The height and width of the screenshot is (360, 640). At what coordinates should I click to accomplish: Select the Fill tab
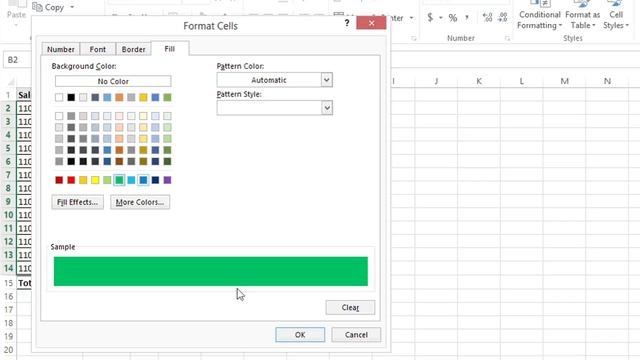[x=170, y=49]
